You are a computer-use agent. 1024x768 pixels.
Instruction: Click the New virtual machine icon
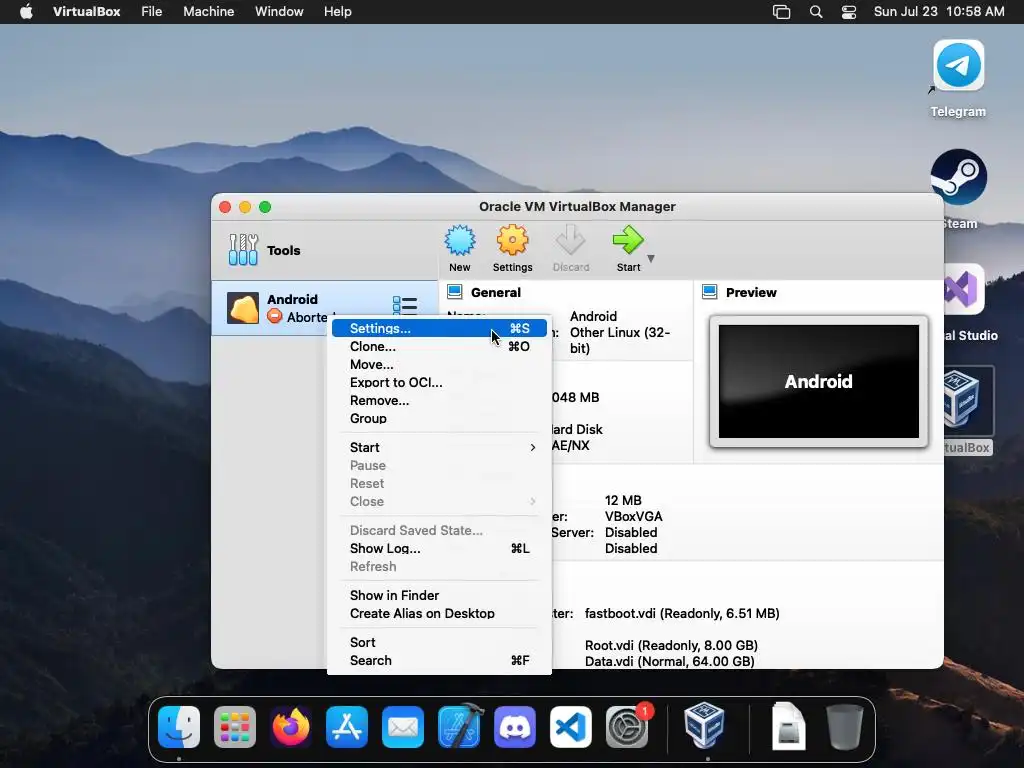[x=460, y=241]
